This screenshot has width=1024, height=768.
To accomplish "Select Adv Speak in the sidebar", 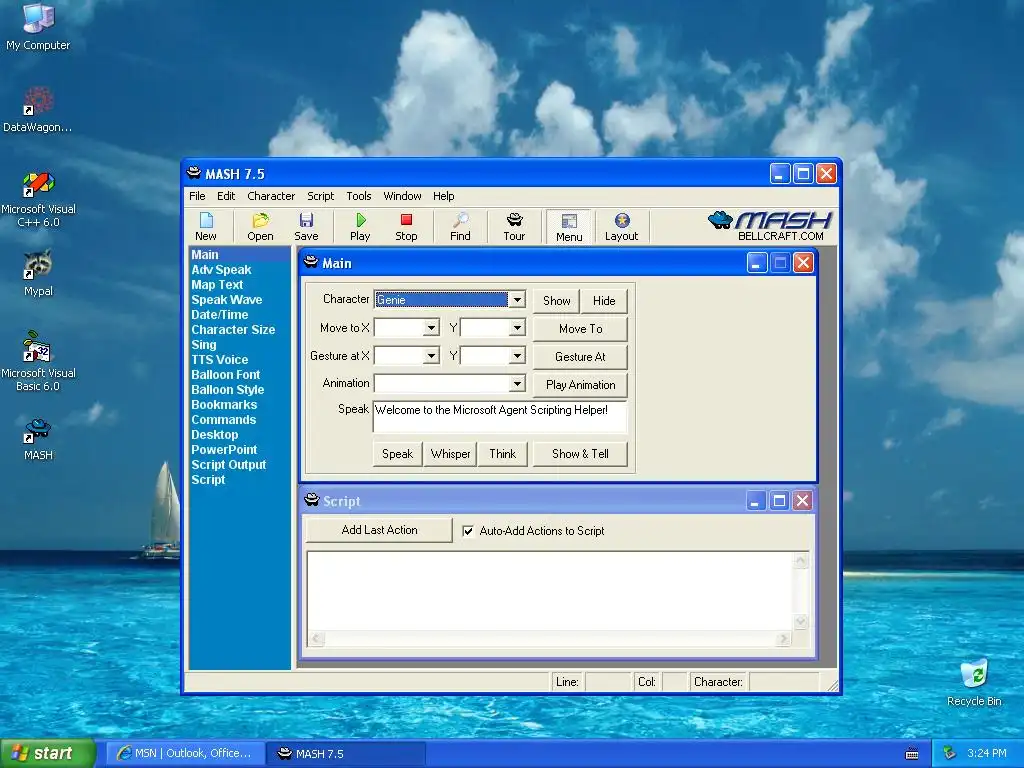I will (x=221, y=270).
